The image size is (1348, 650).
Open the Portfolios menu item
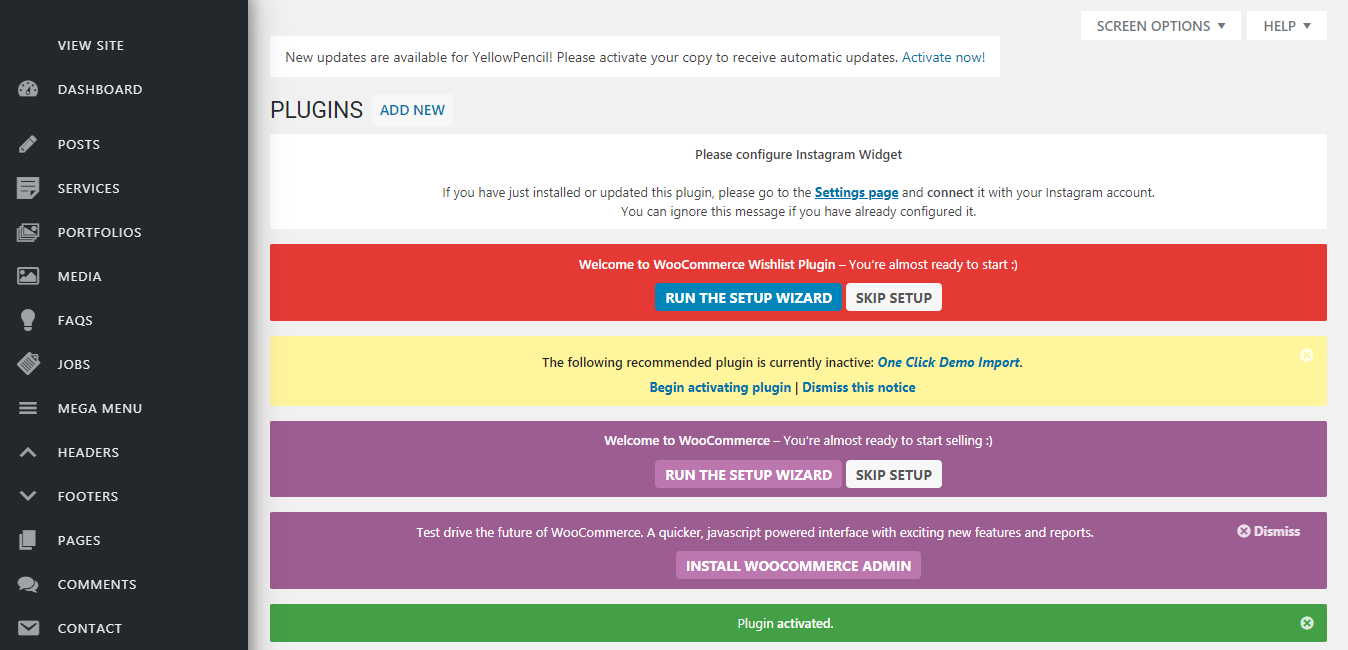click(x=100, y=232)
